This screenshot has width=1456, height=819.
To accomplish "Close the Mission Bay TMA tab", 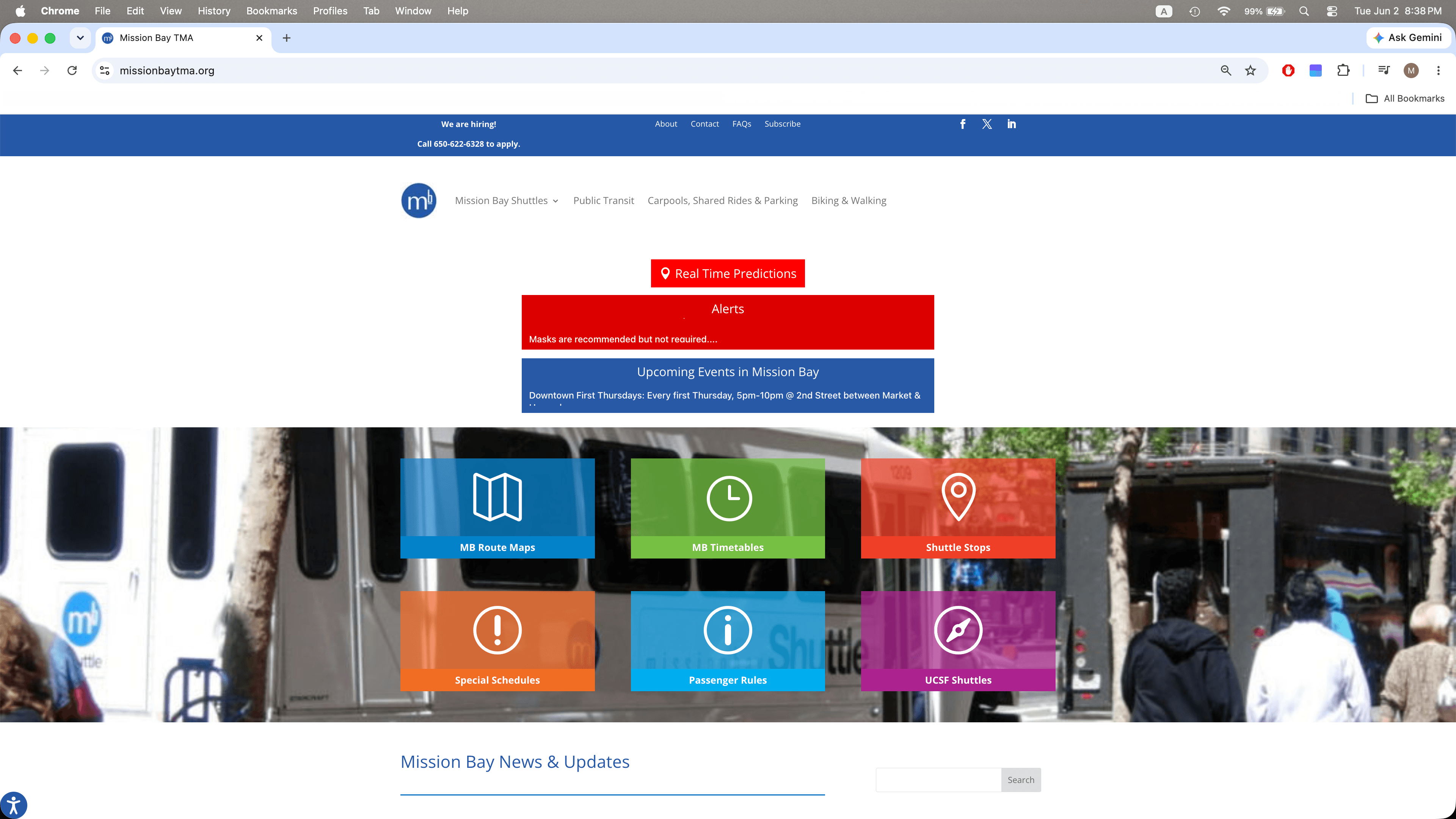I will pos(259,38).
